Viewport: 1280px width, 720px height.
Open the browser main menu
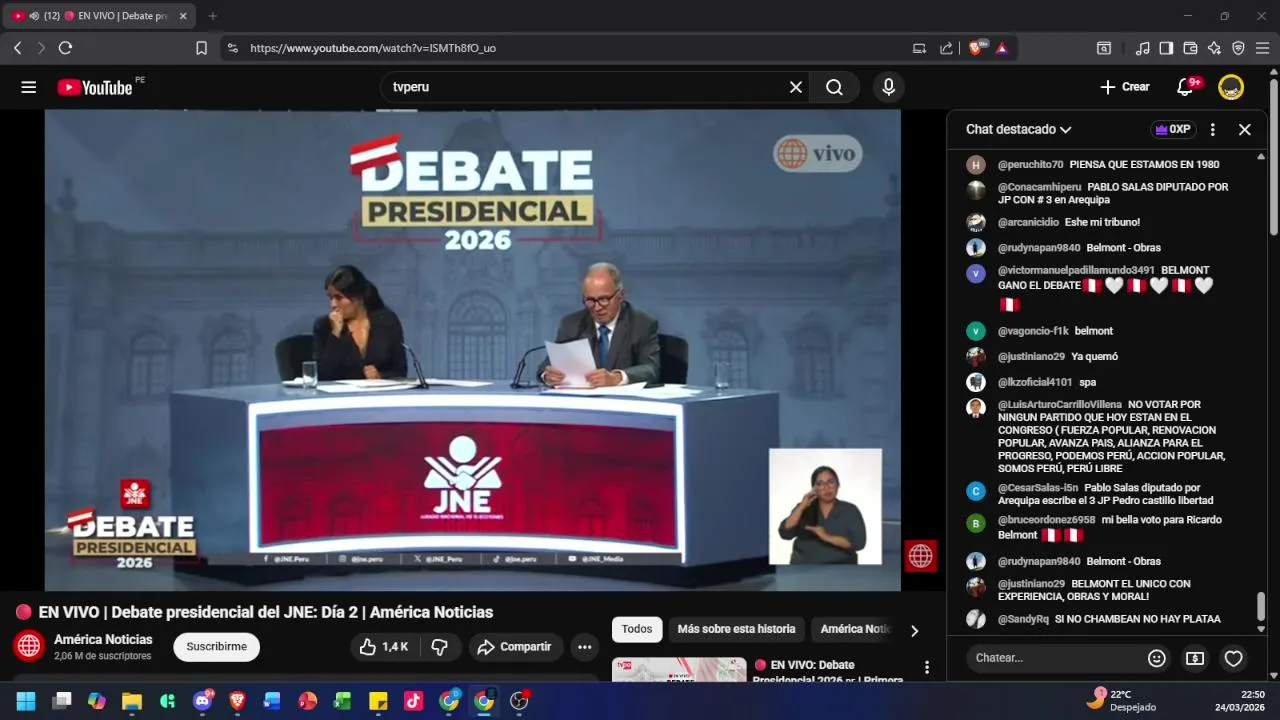tap(1262, 48)
